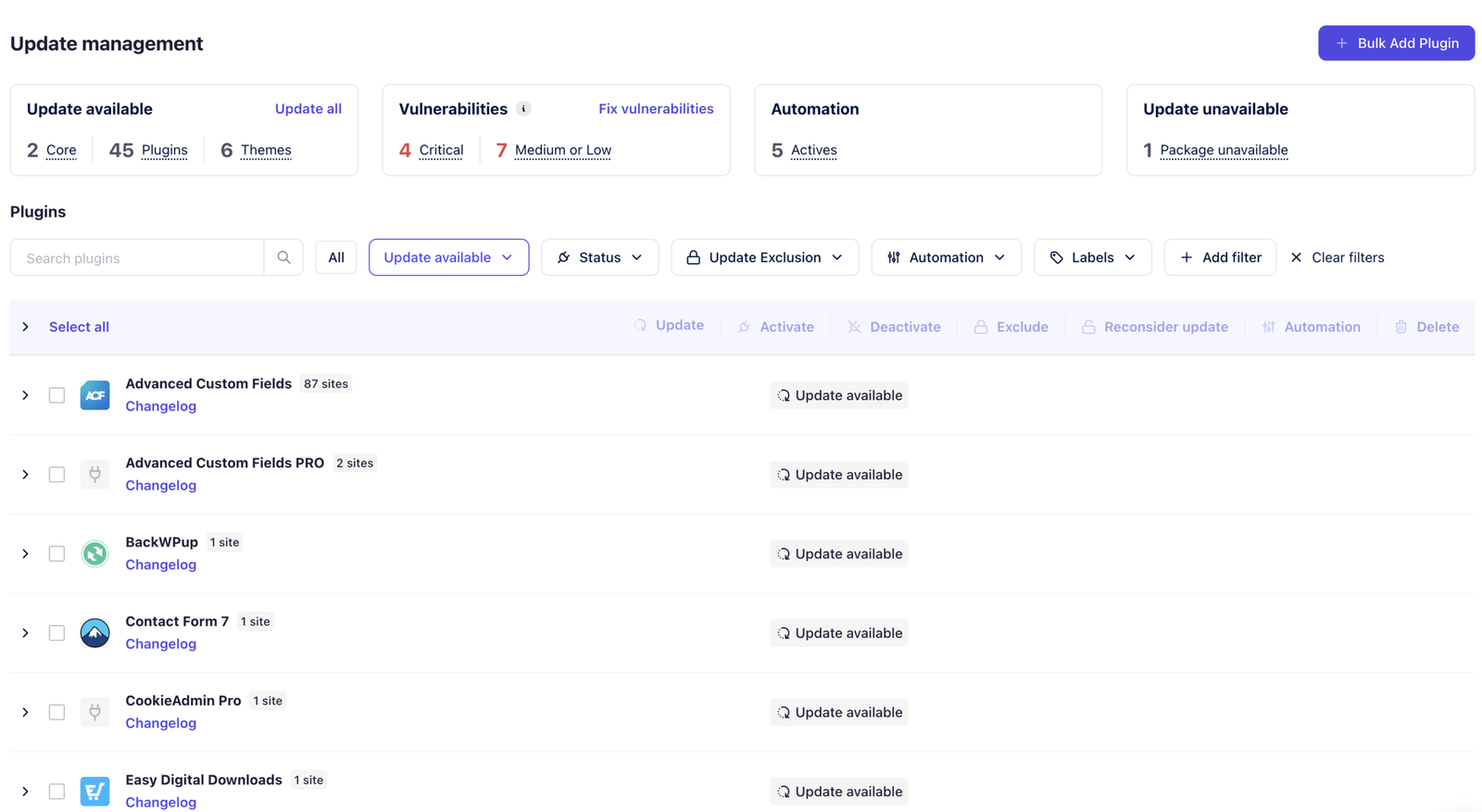Click the update spinner icon in the Contact Form 7 row
Viewport: 1482px width, 812px height.
point(784,633)
